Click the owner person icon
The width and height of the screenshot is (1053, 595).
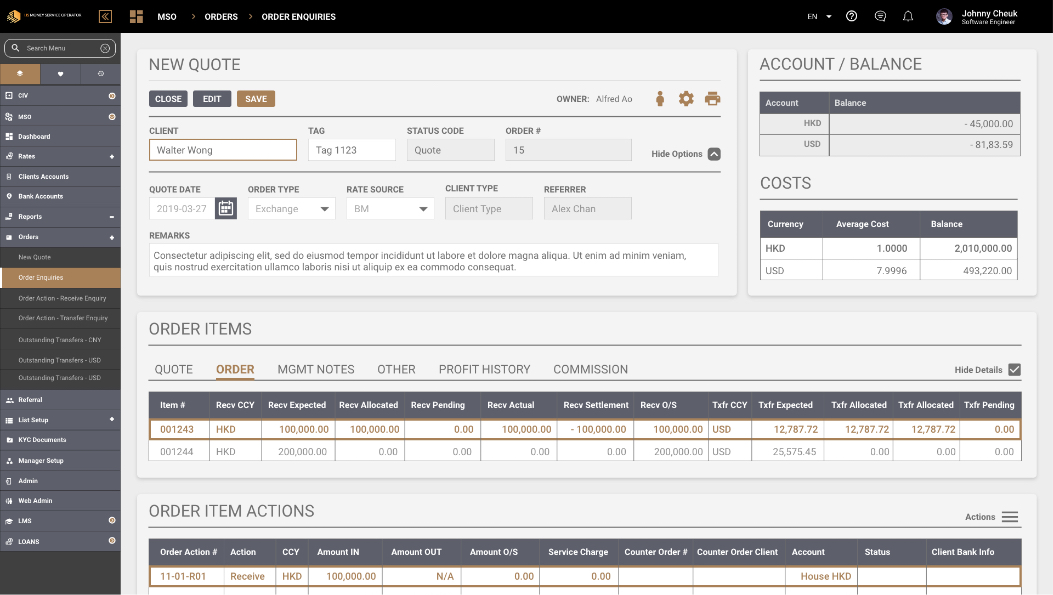click(660, 99)
